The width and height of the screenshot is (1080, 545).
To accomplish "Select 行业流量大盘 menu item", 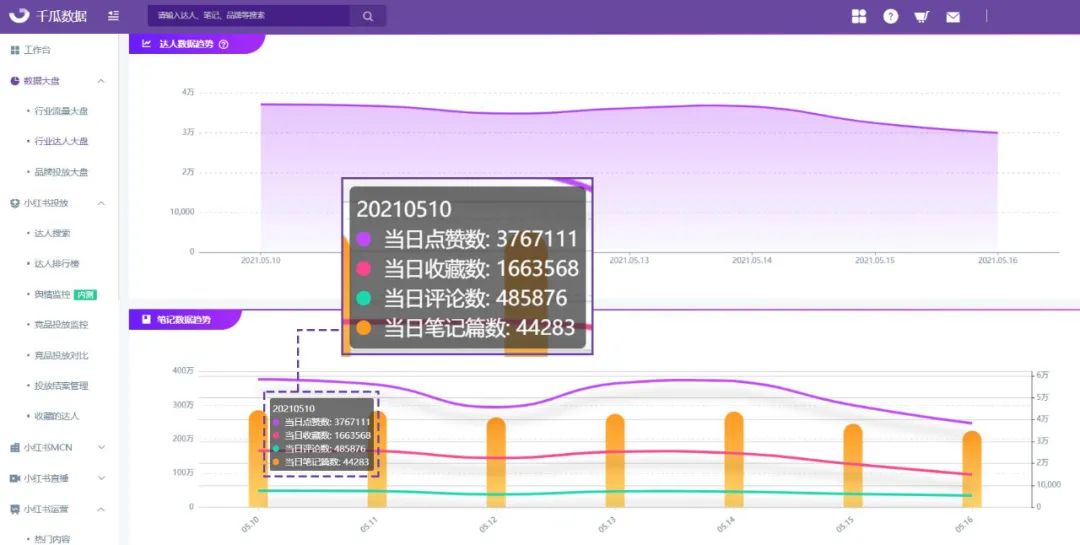I will click(61, 111).
